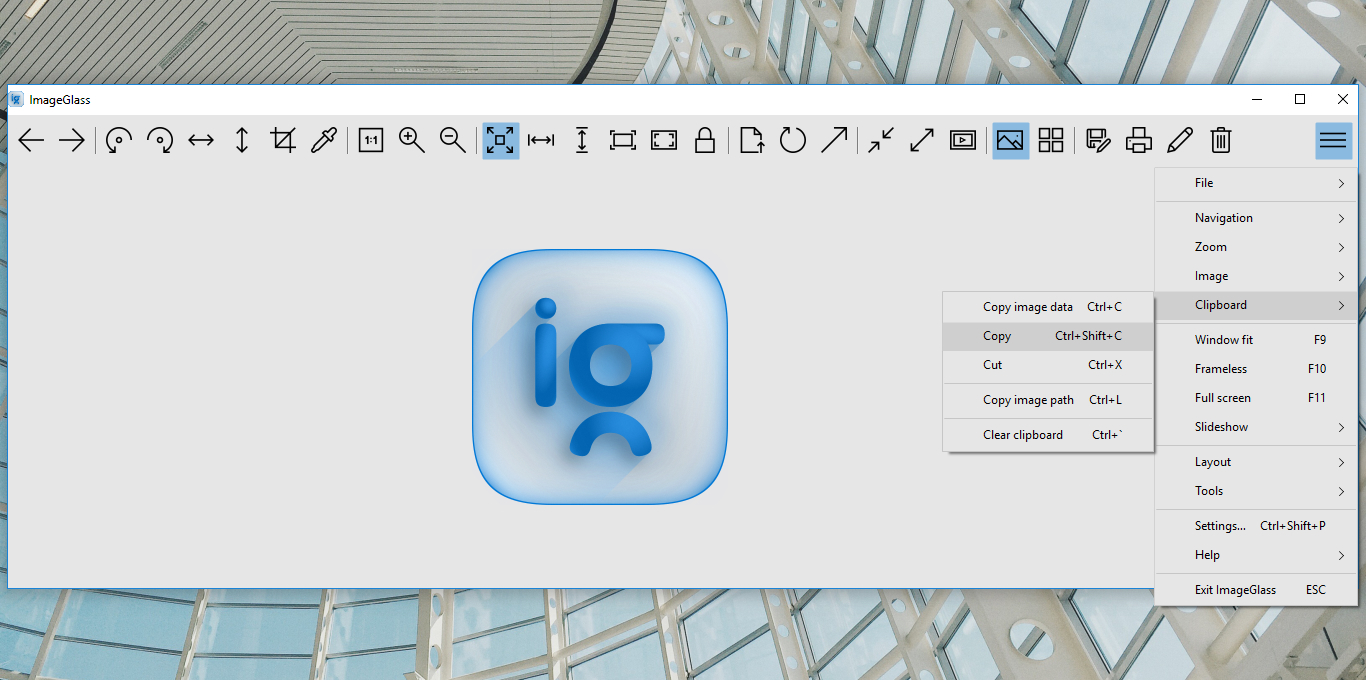The width and height of the screenshot is (1366, 680).
Task: Select the Crop tool
Action: (x=283, y=141)
